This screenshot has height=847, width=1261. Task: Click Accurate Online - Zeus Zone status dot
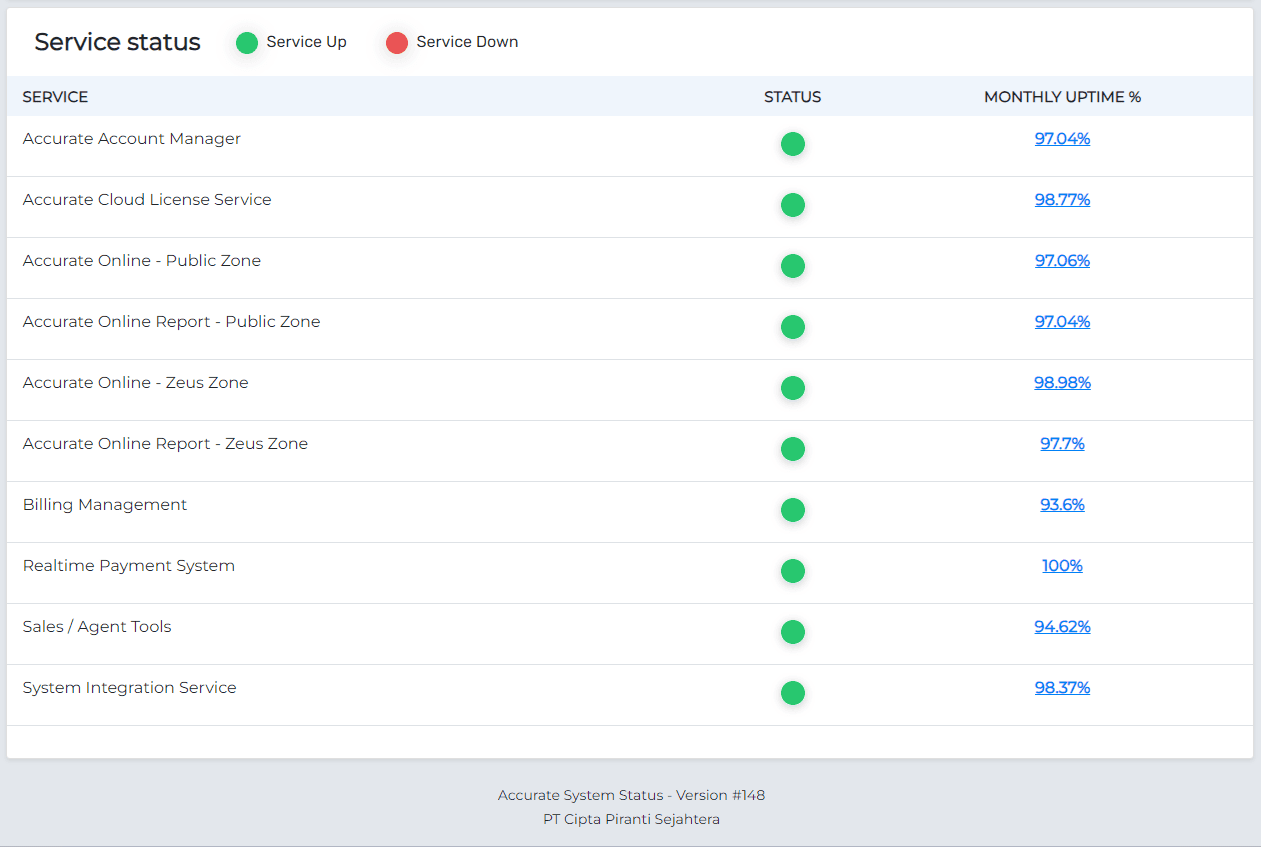tap(792, 388)
